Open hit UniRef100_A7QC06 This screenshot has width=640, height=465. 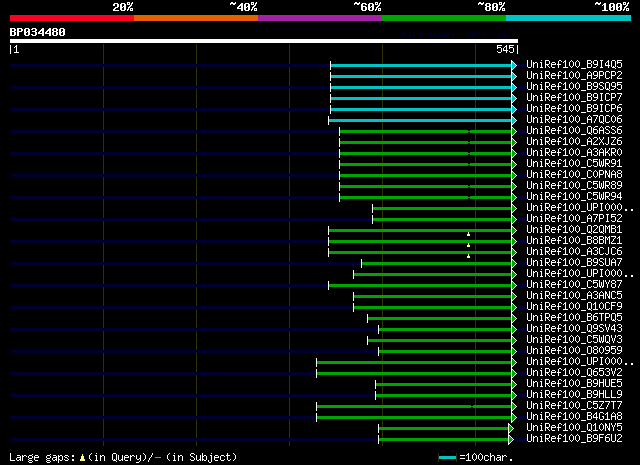[x=574, y=119]
